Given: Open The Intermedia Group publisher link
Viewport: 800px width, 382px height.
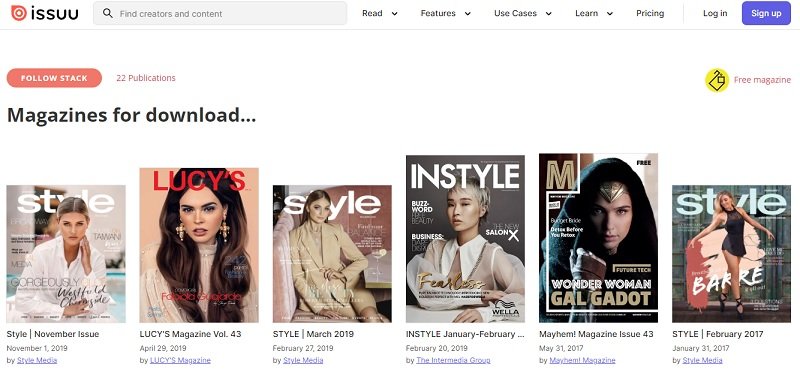Looking at the screenshot, I should tap(453, 360).
